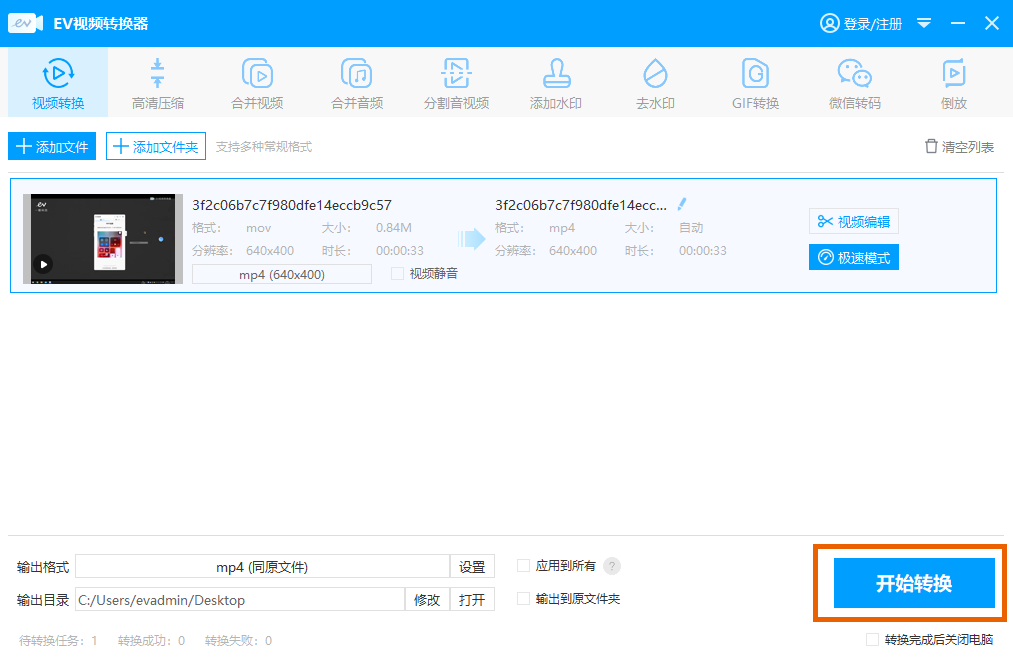Open the 去水印 remove watermark tool
1013x659 pixels.
click(655, 83)
